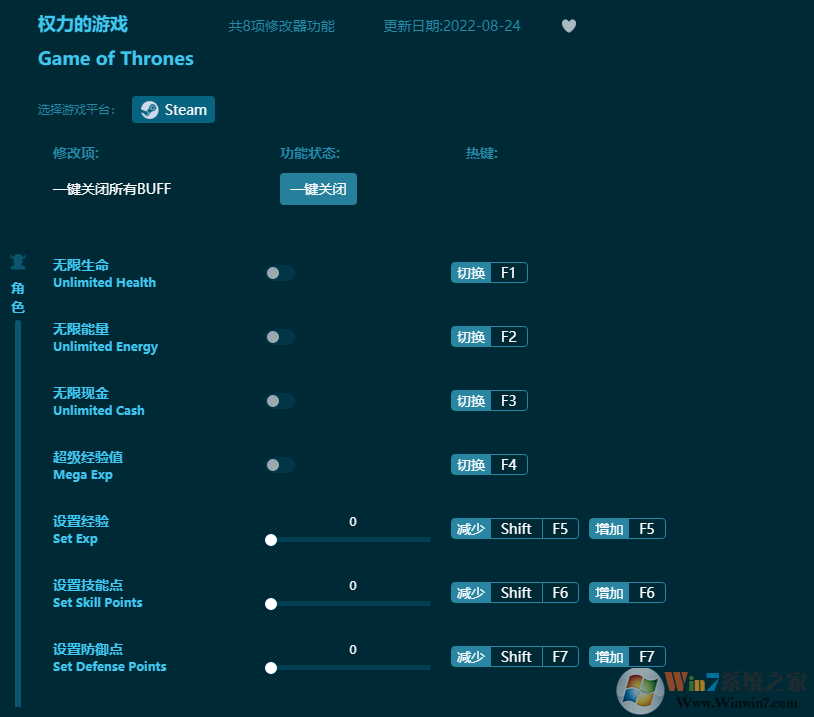Screen dimensions: 814x717
Task: Toggle Unlimited Health on
Action: (279, 272)
